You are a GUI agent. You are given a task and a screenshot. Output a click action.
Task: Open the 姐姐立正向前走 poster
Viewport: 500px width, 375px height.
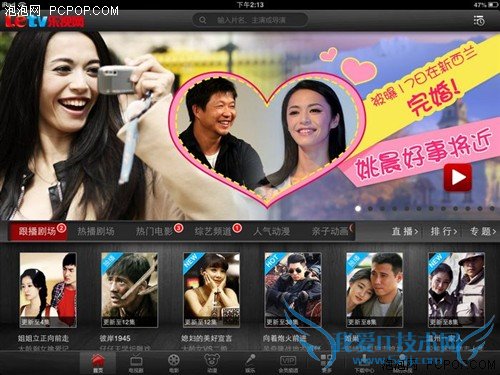coord(48,290)
